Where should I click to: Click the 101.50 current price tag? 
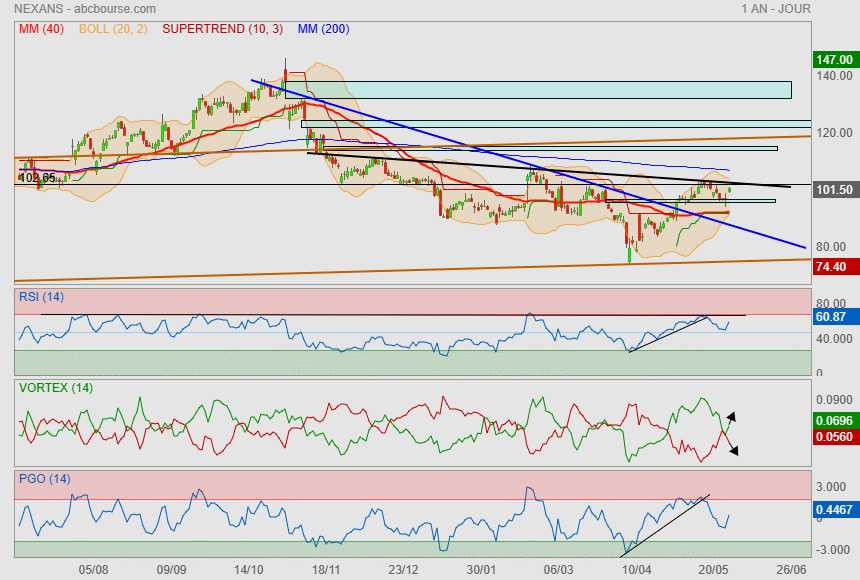click(834, 190)
